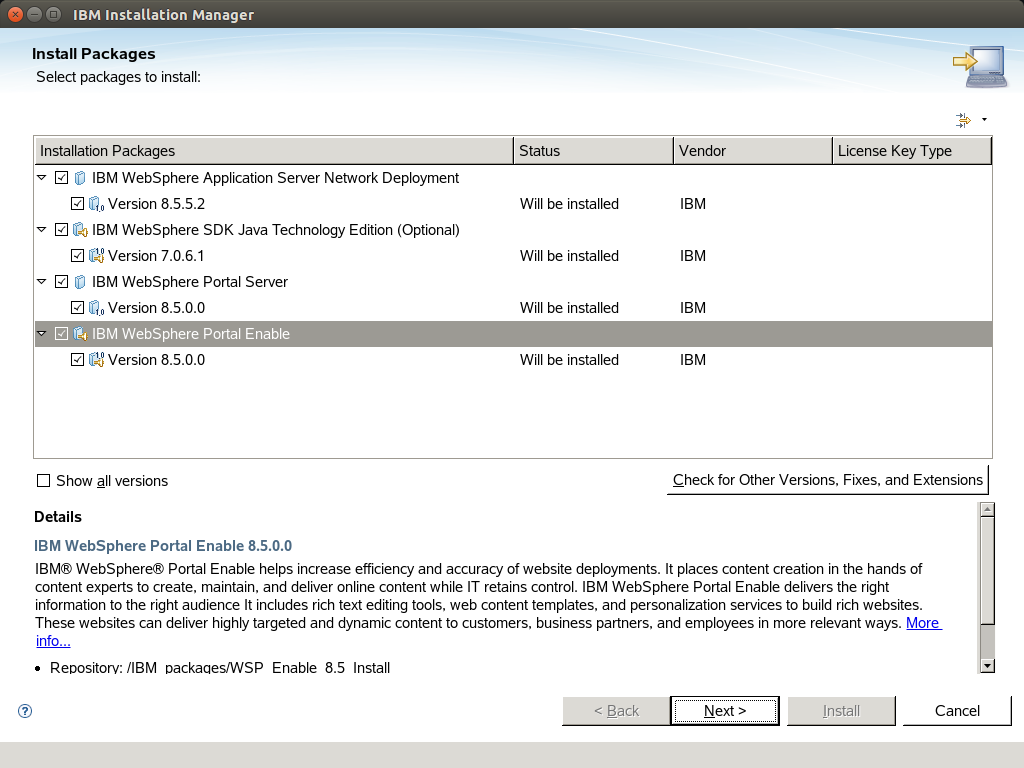This screenshot has width=1024, height=768.
Task: Click the package icon beside IBM WebSphere Portal Server
Action: [x=80, y=282]
